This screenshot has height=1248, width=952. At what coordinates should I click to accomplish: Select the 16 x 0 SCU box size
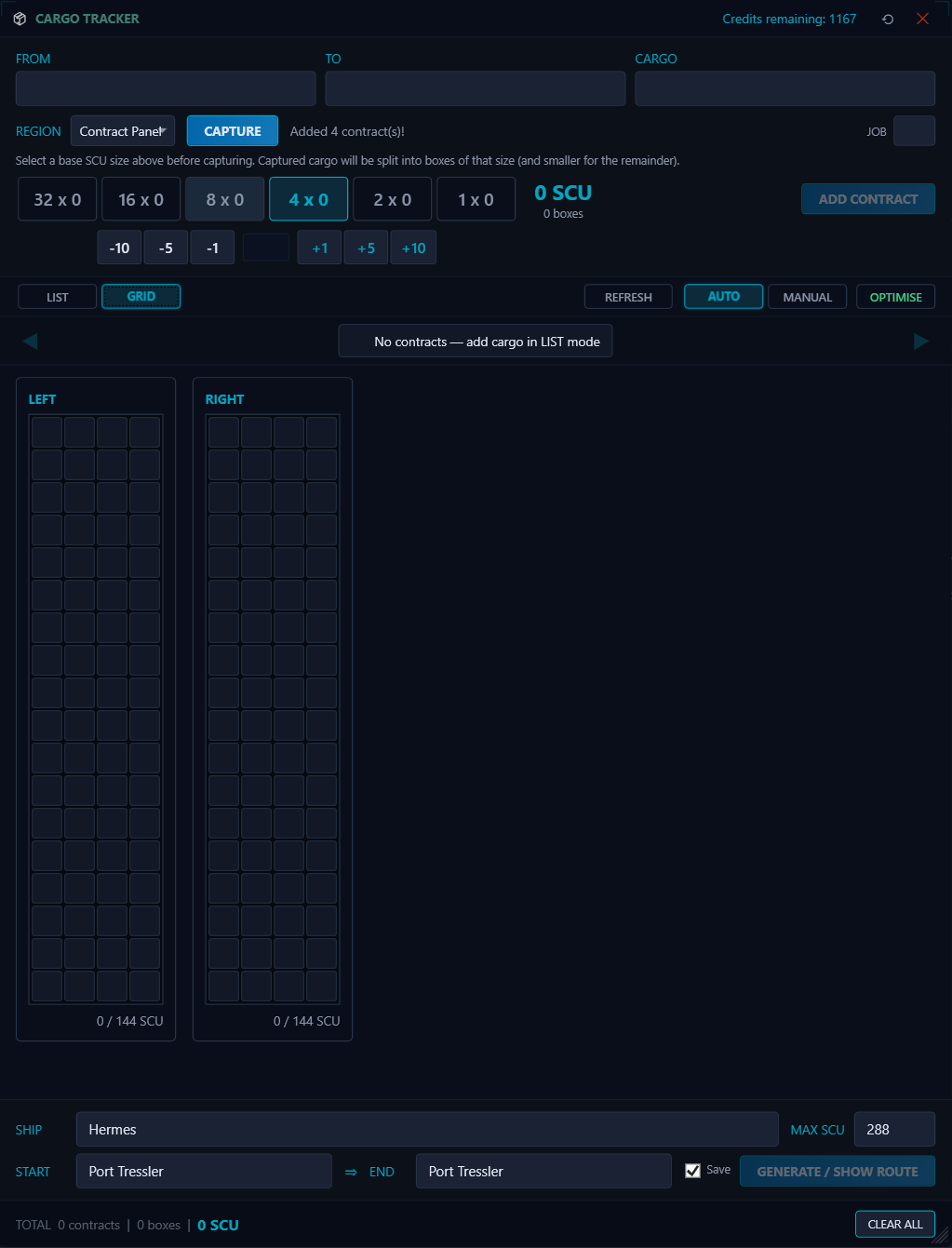click(141, 199)
